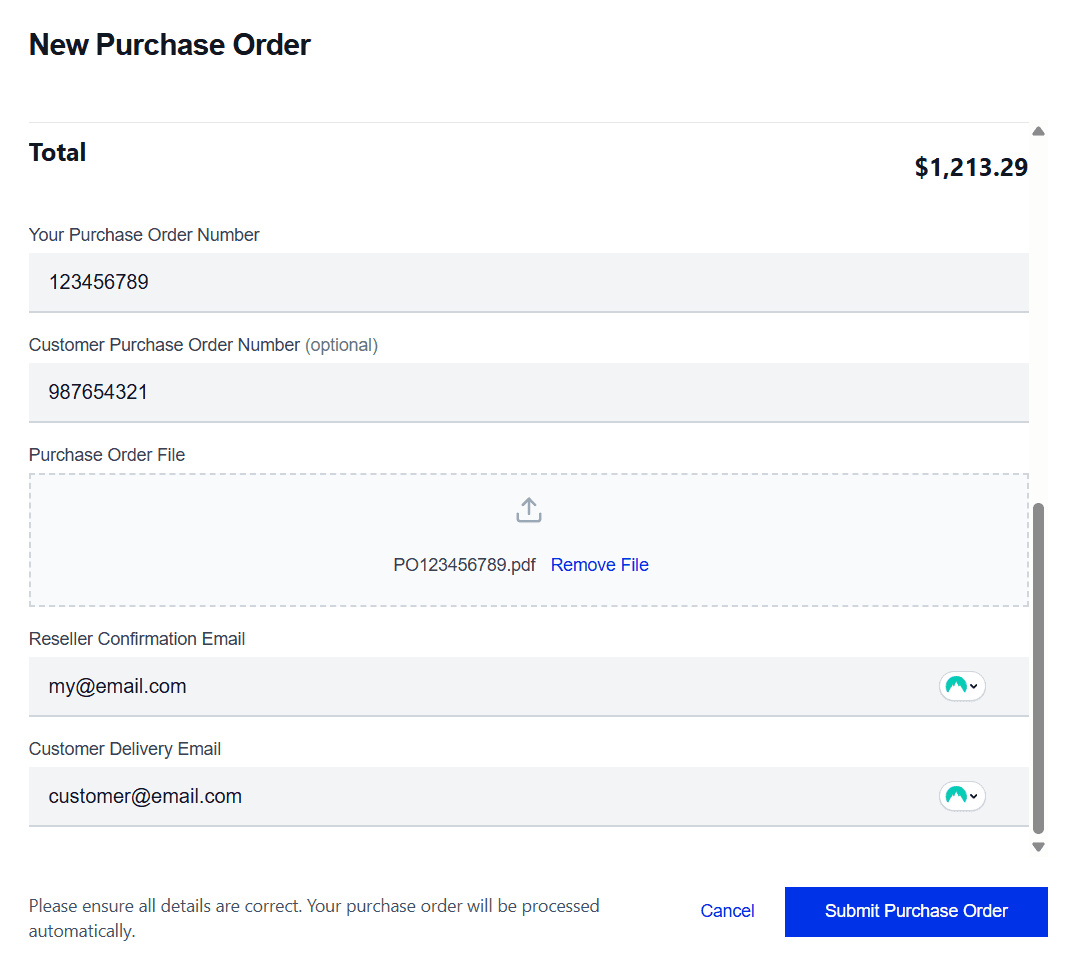Click the Your Purchase Order Number label
Viewport: 1084px width, 973px height.
[x=144, y=235]
